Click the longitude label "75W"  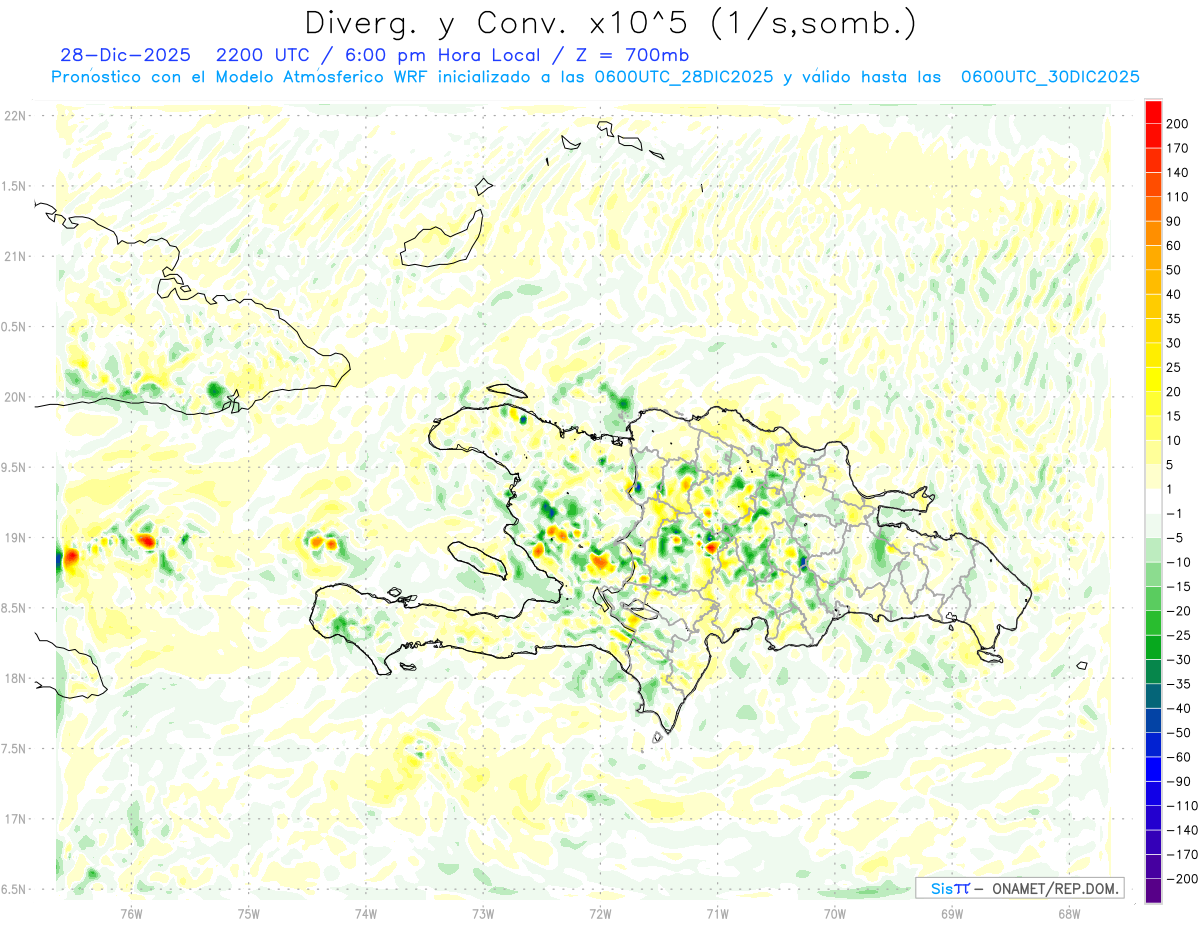coord(249,914)
